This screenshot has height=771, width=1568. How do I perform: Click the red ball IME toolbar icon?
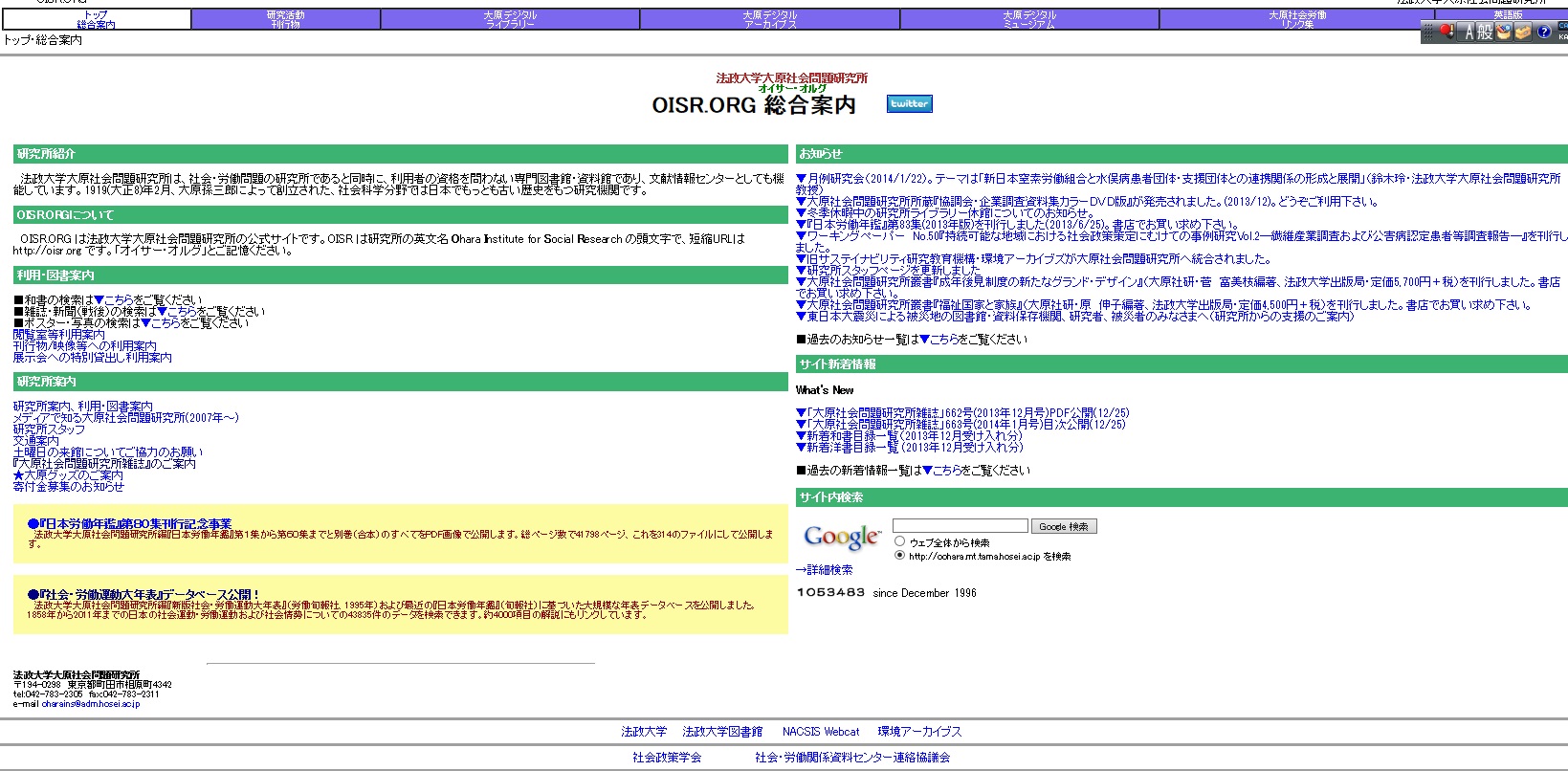coord(1447,32)
